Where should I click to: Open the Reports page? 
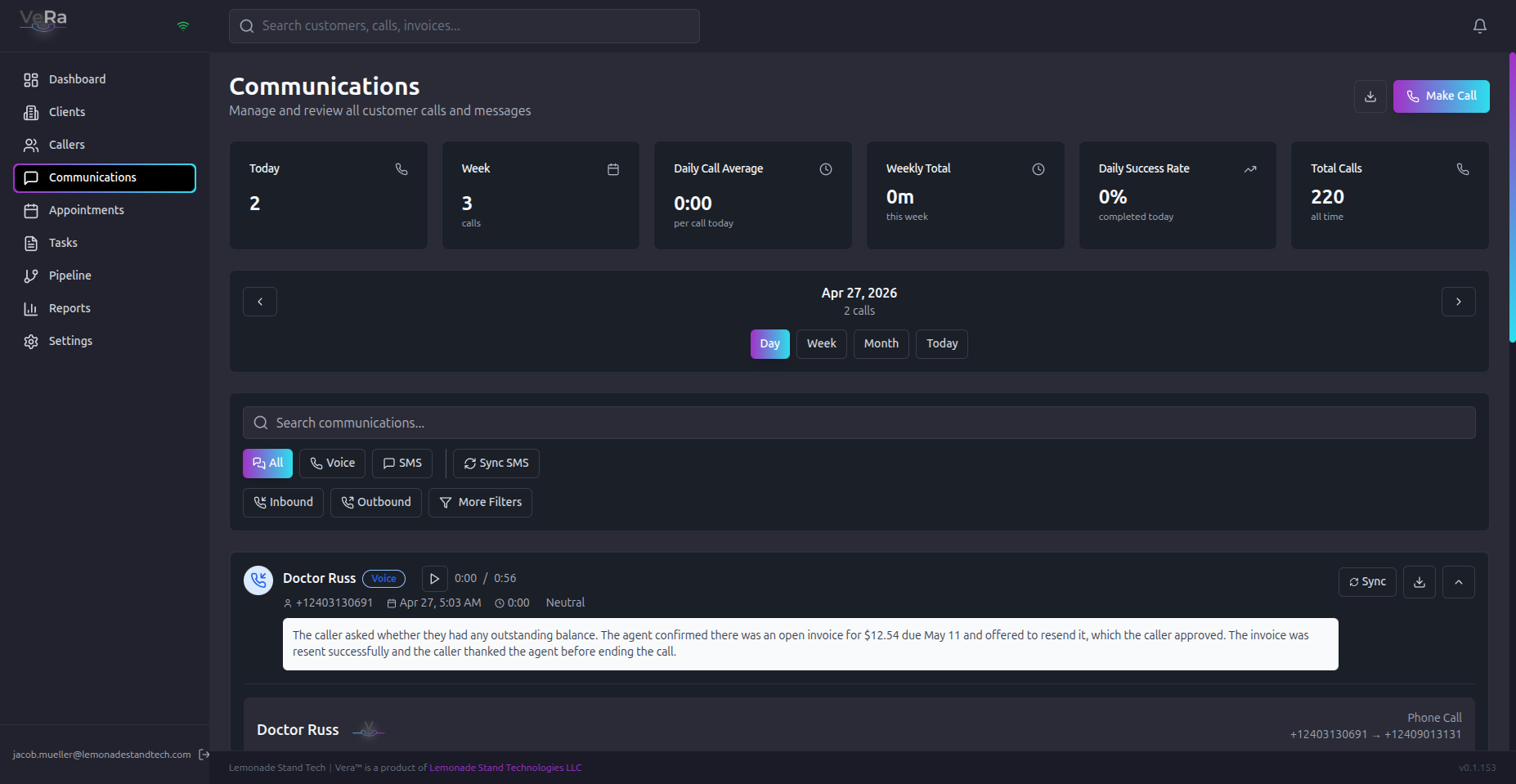(x=105, y=308)
